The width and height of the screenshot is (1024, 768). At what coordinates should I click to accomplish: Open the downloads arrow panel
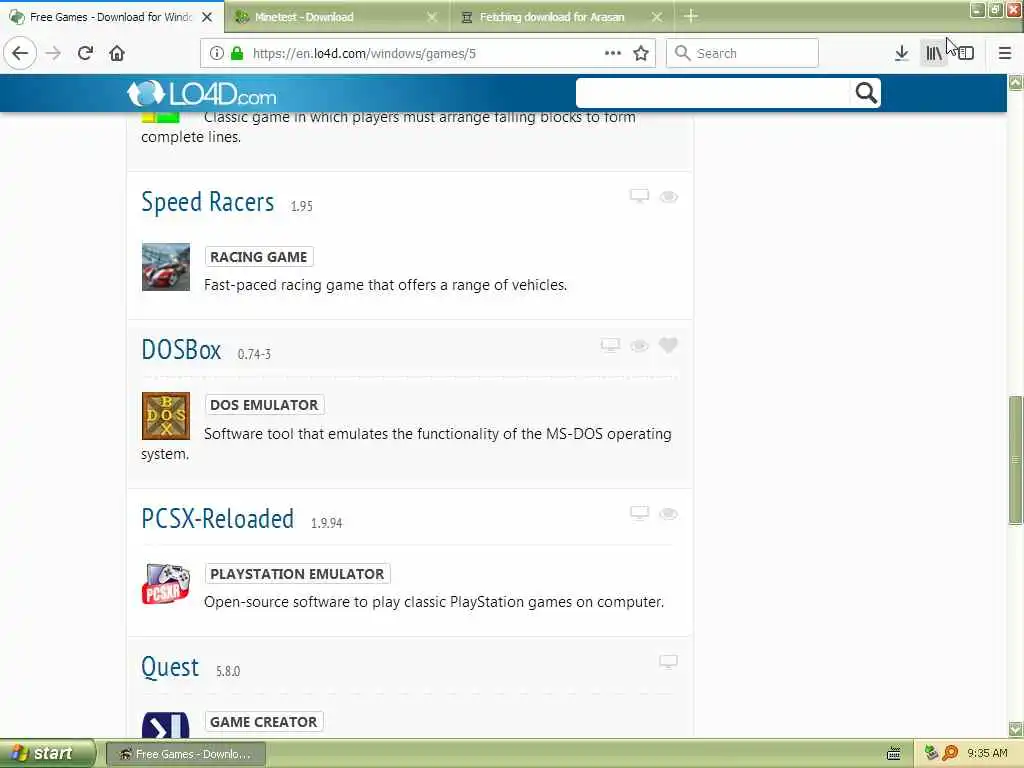point(901,53)
